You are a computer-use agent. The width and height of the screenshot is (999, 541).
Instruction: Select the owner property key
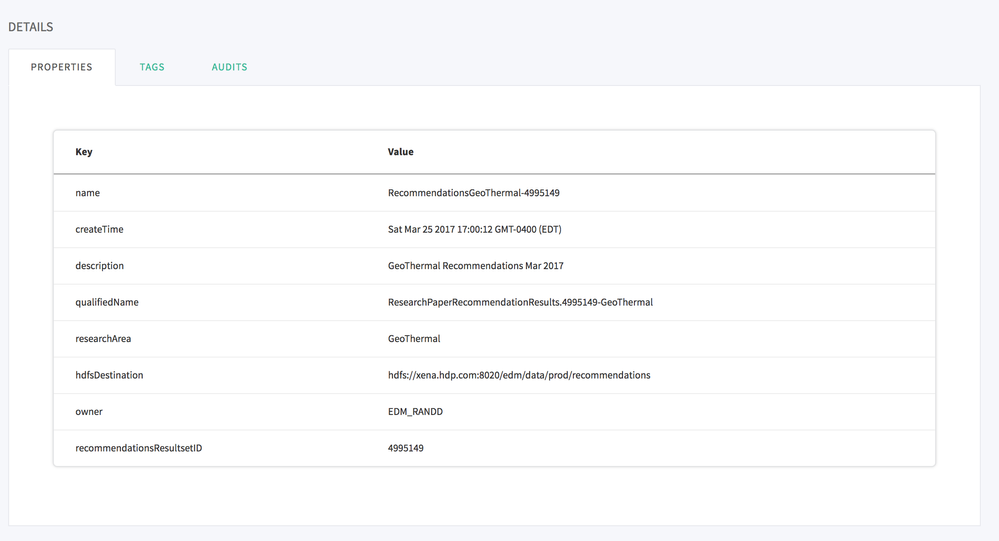click(89, 412)
